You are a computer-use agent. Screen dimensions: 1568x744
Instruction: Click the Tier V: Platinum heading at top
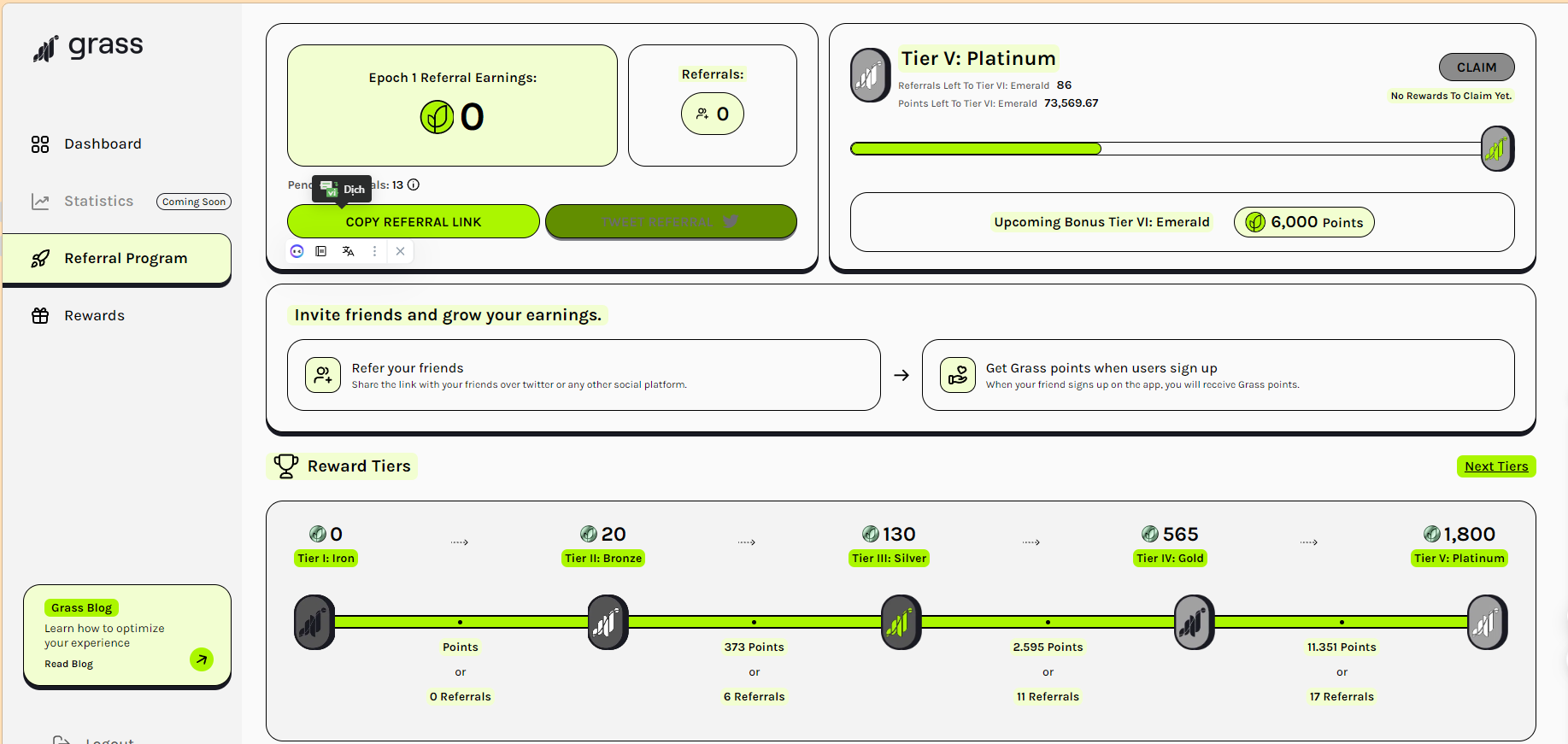978,59
